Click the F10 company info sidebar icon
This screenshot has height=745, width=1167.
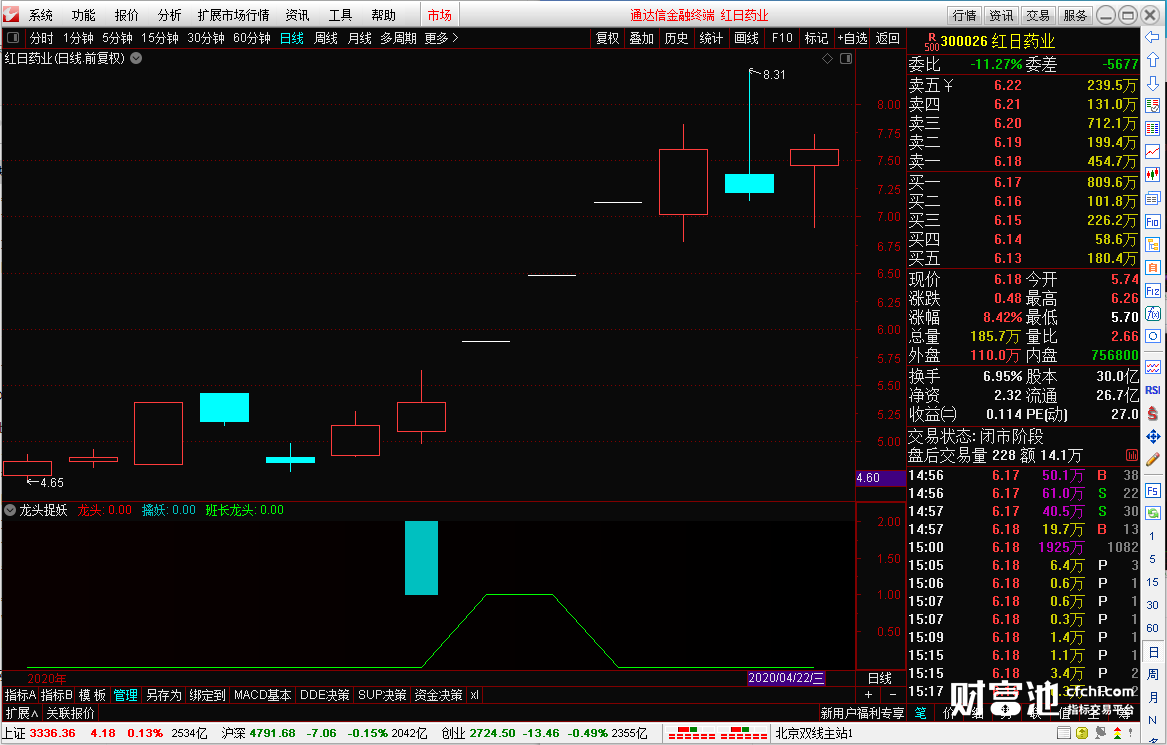(x=1153, y=221)
